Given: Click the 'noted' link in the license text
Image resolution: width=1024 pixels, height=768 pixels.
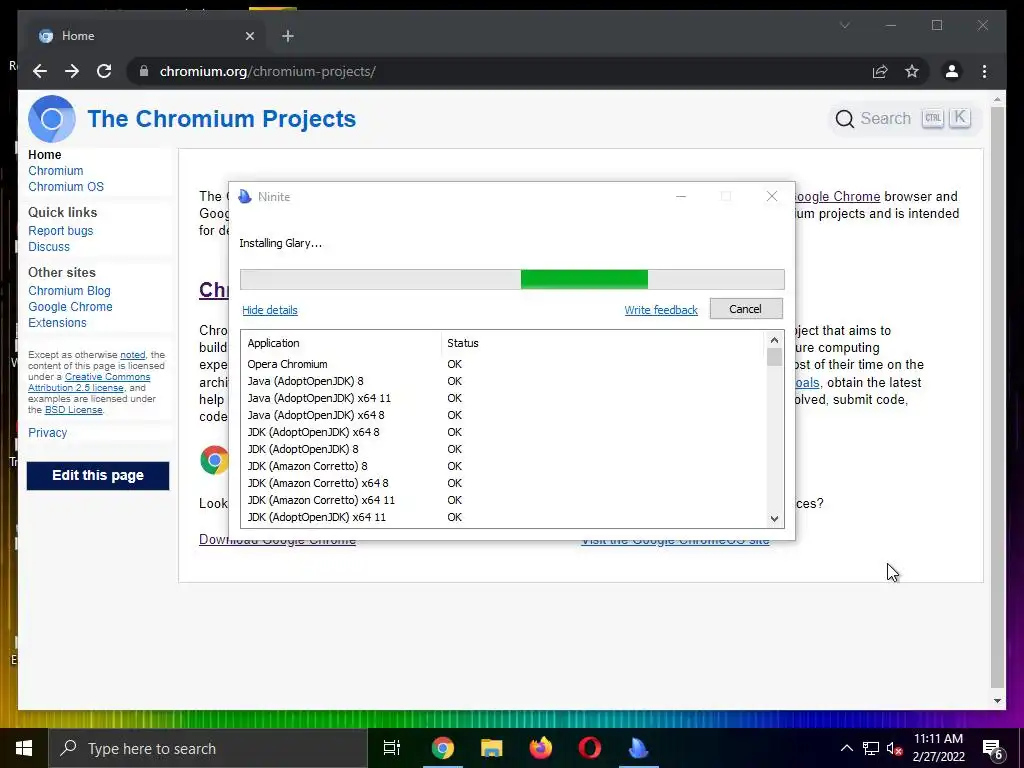Looking at the screenshot, I should (x=133, y=355).
